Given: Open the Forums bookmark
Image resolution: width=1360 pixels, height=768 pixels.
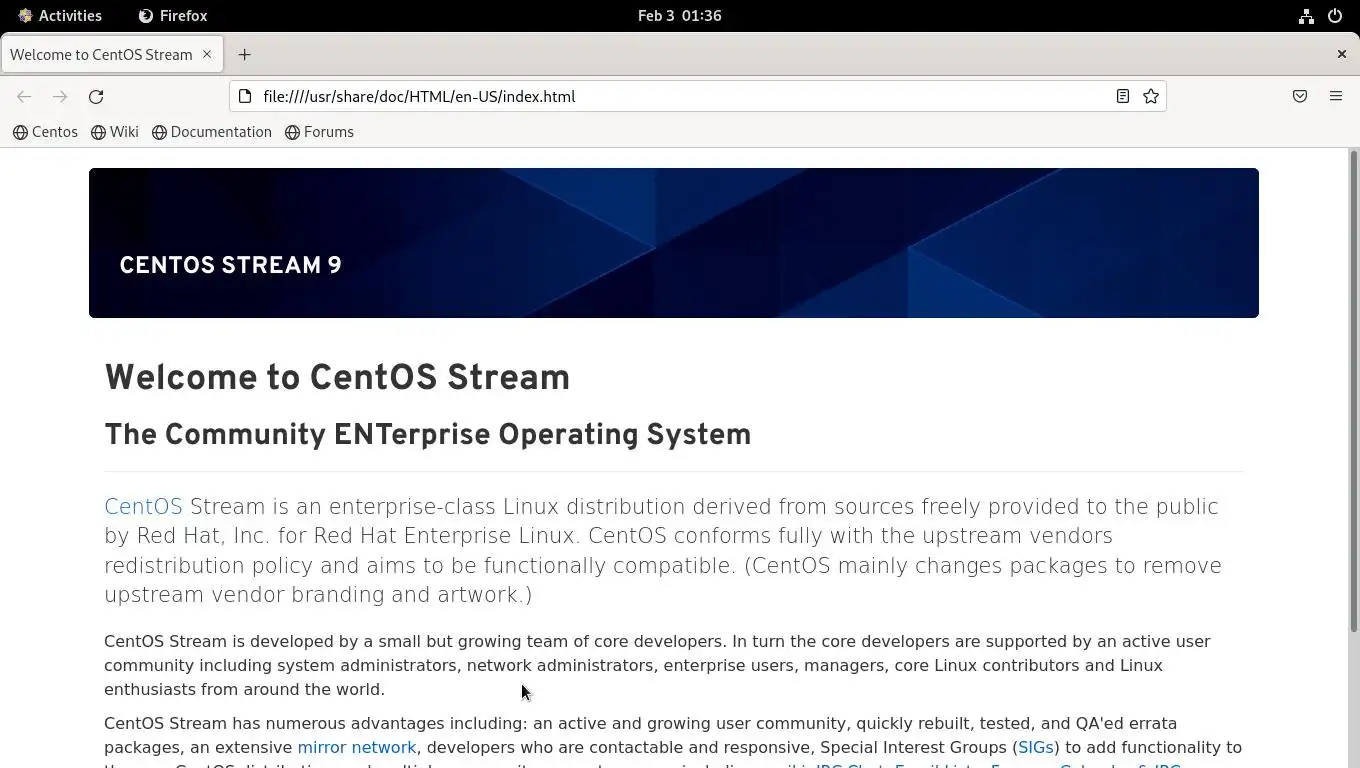Looking at the screenshot, I should point(320,132).
